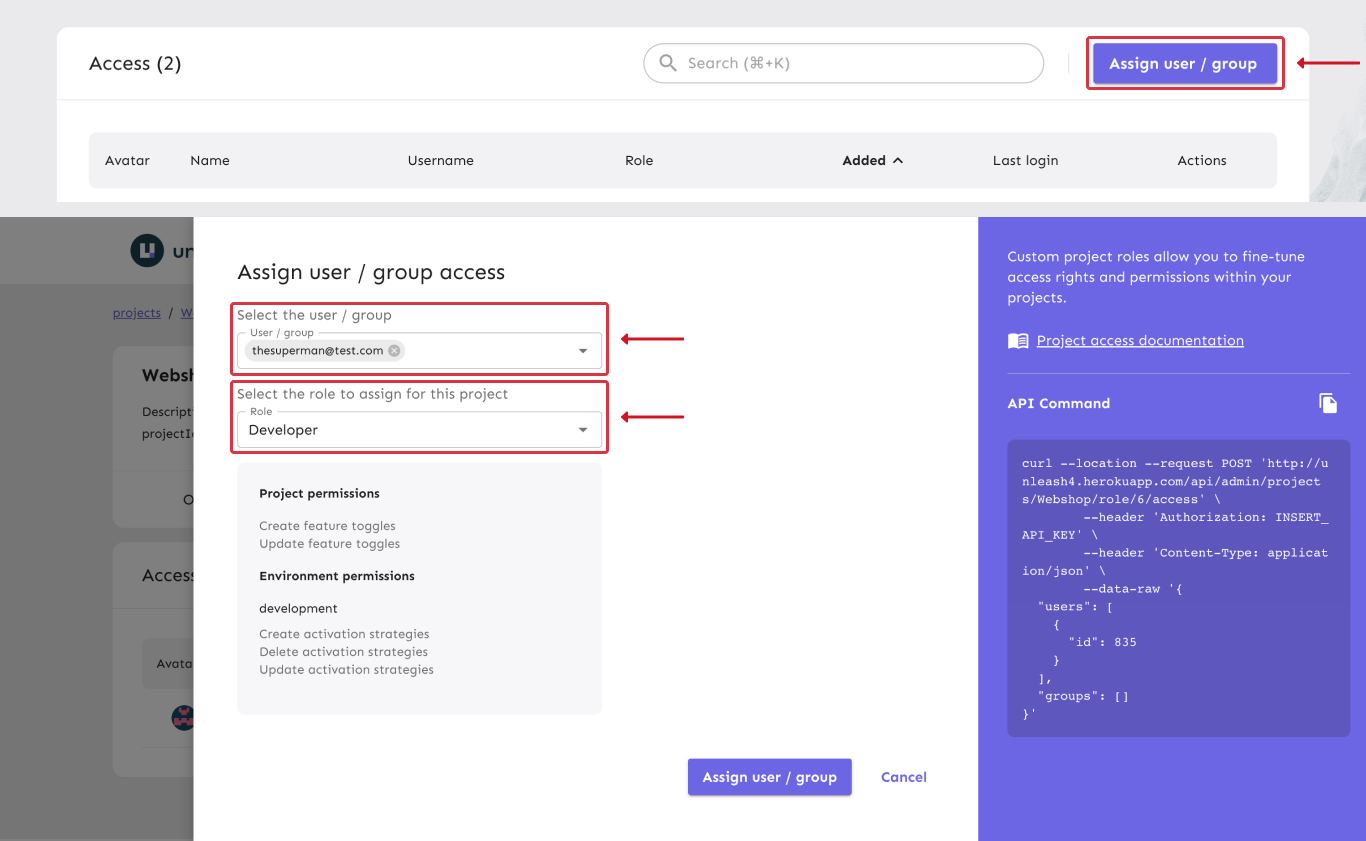The image size is (1366, 841).
Task: Select the Role column header
Action: (x=639, y=160)
